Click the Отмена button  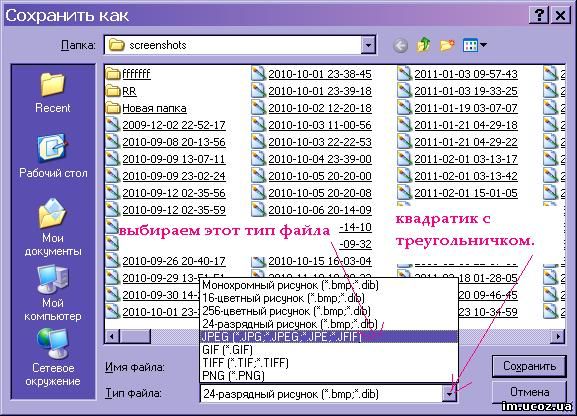click(x=529, y=392)
